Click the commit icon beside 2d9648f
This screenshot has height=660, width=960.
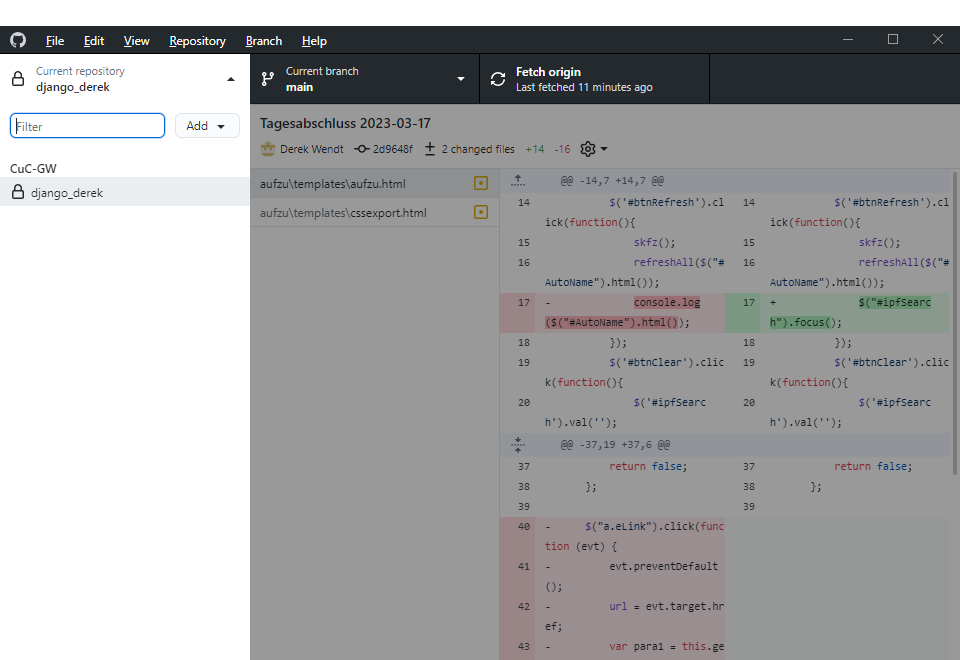pos(362,149)
